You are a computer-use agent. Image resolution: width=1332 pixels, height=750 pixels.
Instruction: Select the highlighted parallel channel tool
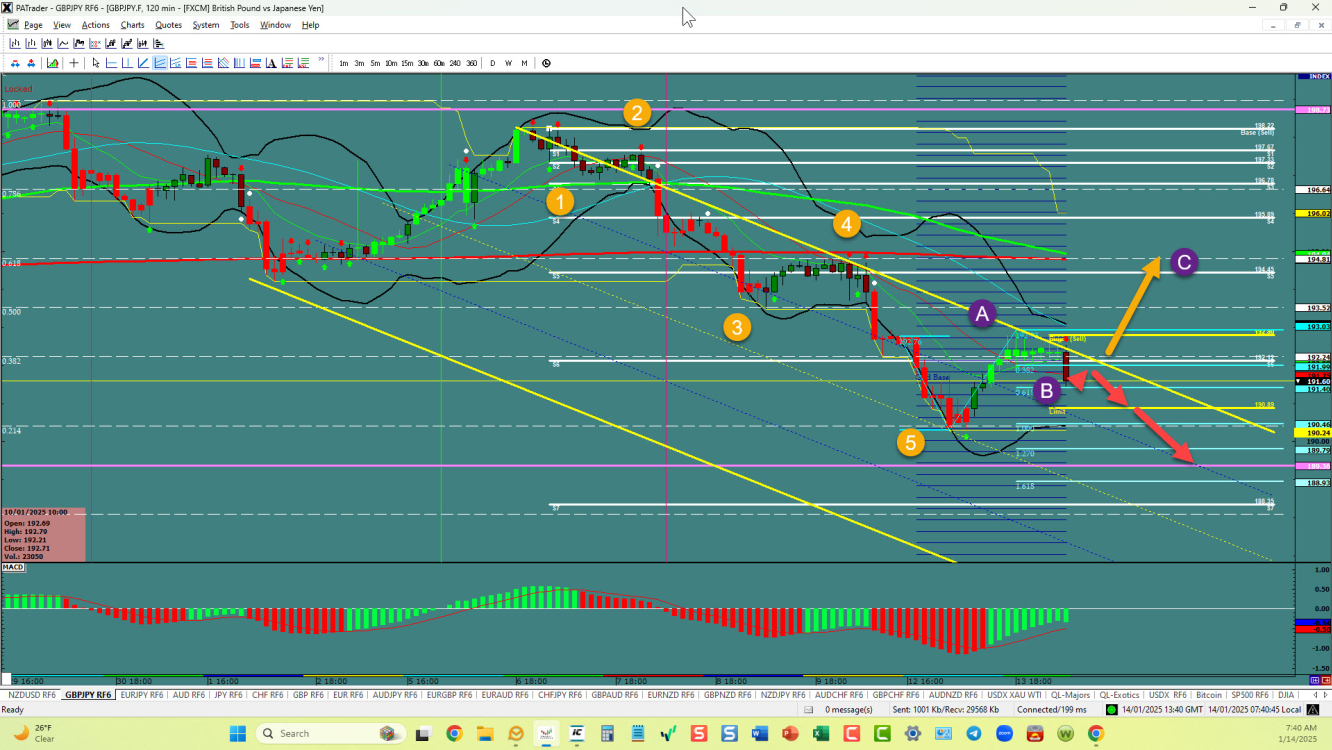click(160, 63)
